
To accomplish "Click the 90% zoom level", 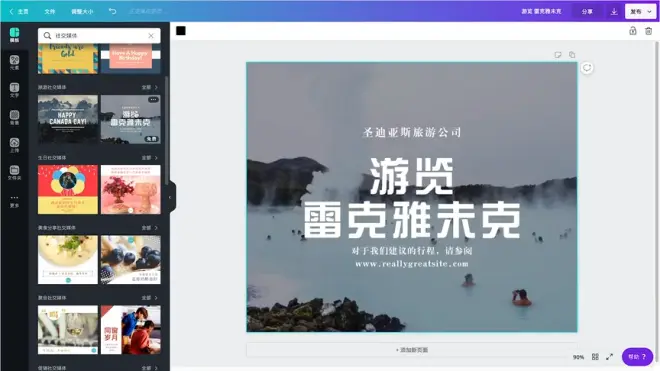I will click(578, 357).
